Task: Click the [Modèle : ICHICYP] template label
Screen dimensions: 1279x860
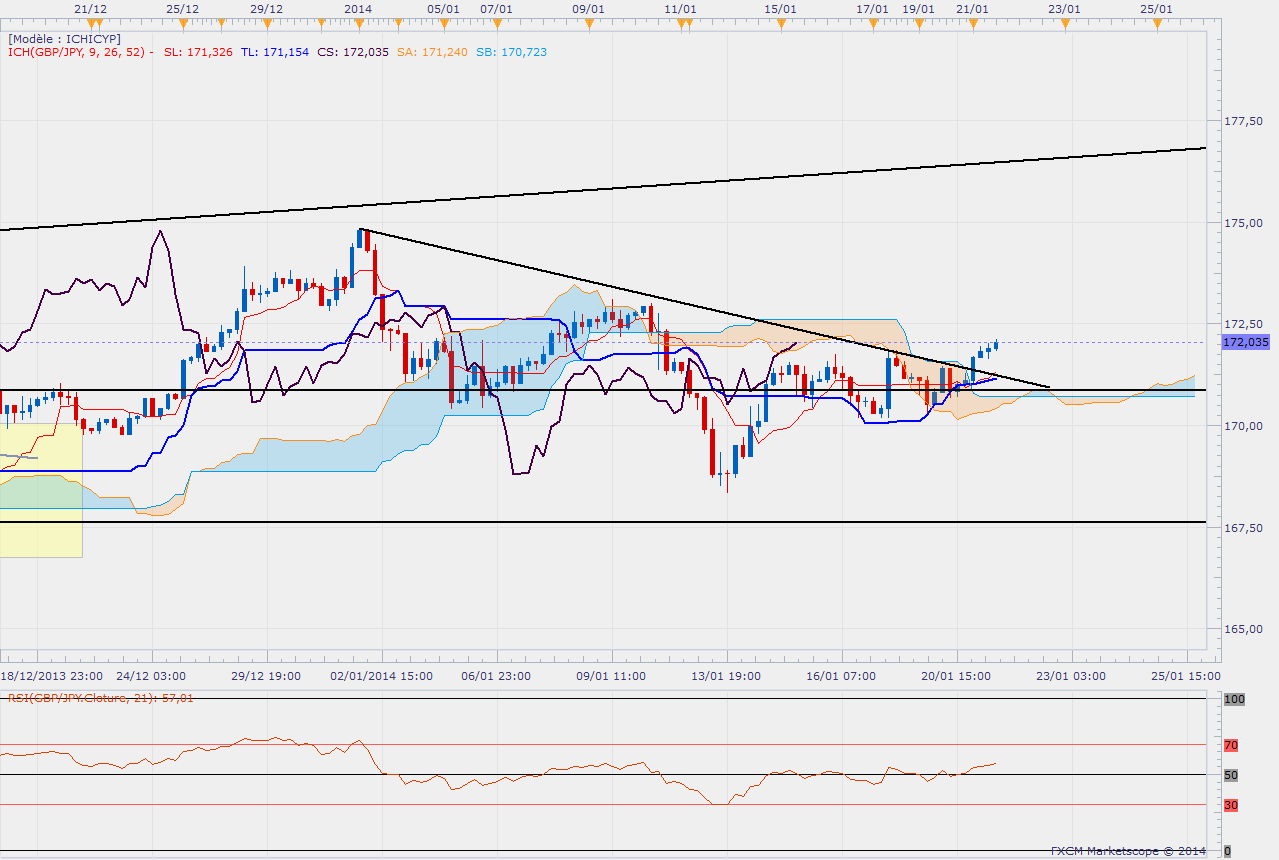Action: pyautogui.click(x=65, y=38)
